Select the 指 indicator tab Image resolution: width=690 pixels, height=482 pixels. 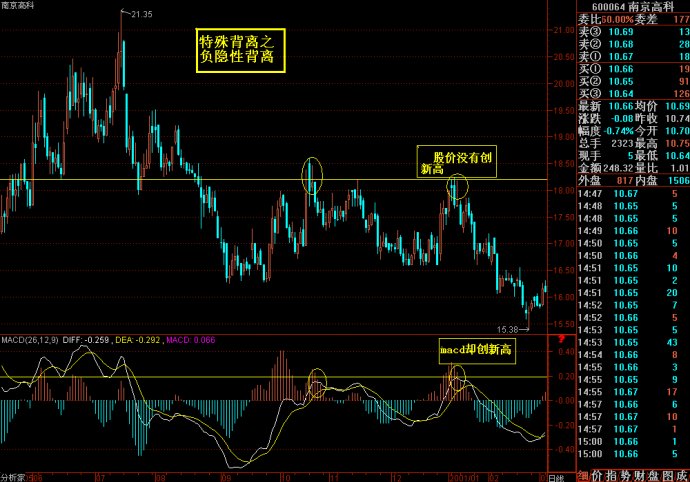[611, 476]
